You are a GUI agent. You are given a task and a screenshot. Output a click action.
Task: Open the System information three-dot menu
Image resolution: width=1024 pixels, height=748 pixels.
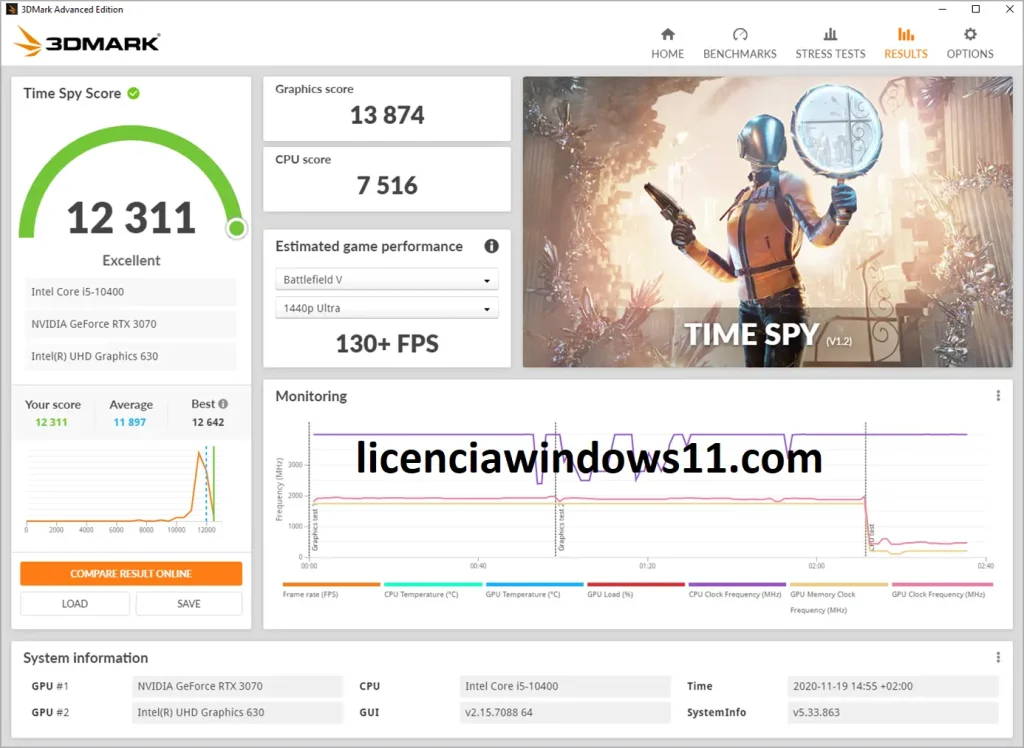pyautogui.click(x=998, y=657)
